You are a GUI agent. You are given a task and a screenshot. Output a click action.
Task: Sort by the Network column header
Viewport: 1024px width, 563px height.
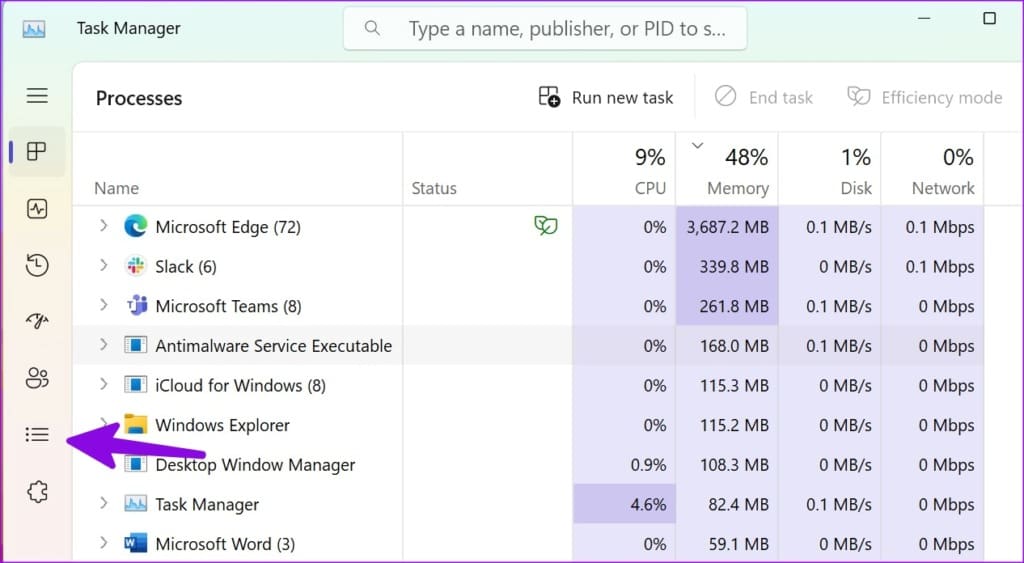[x=932, y=170]
